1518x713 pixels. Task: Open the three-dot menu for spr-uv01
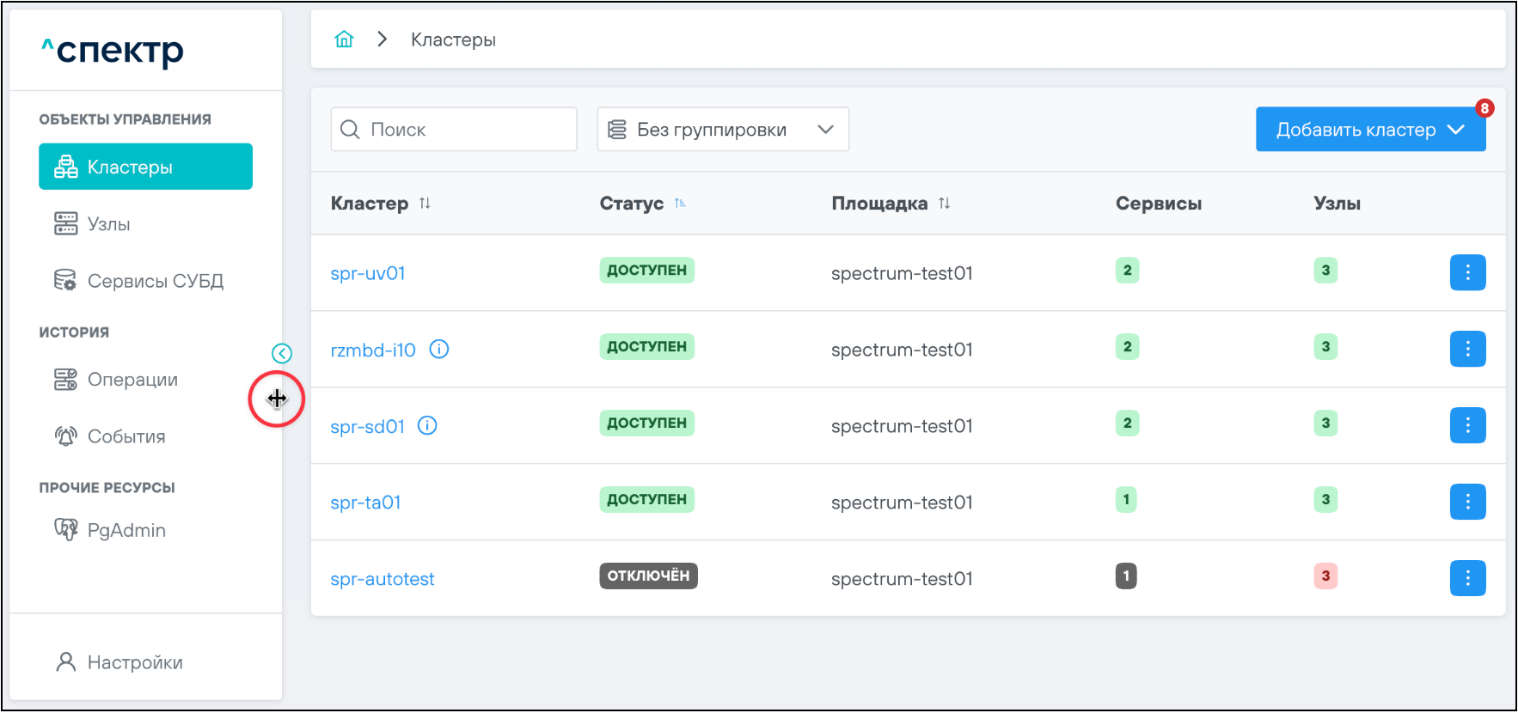[x=1467, y=273]
